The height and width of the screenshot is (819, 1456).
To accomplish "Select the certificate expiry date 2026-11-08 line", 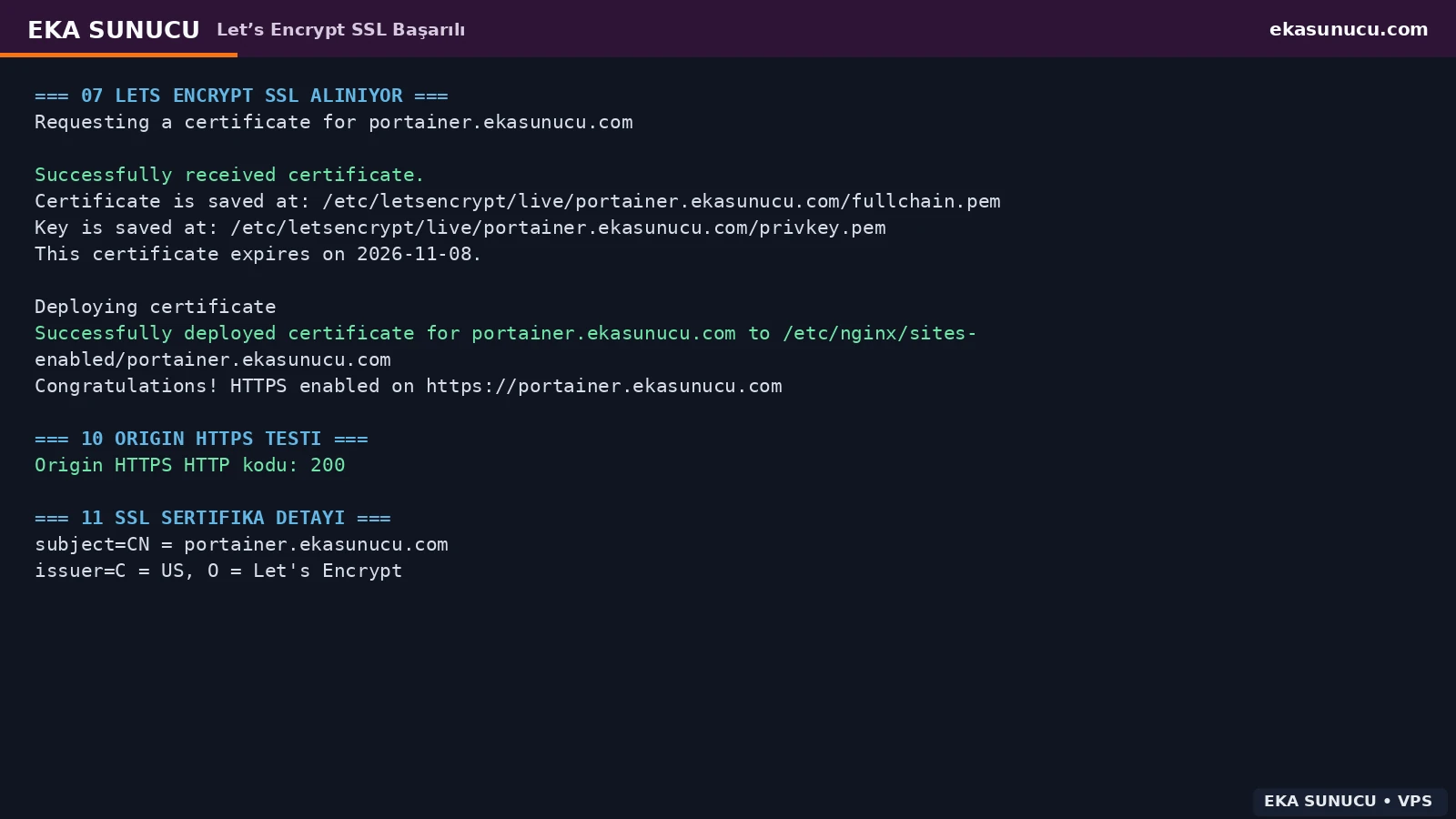I will tap(258, 254).
